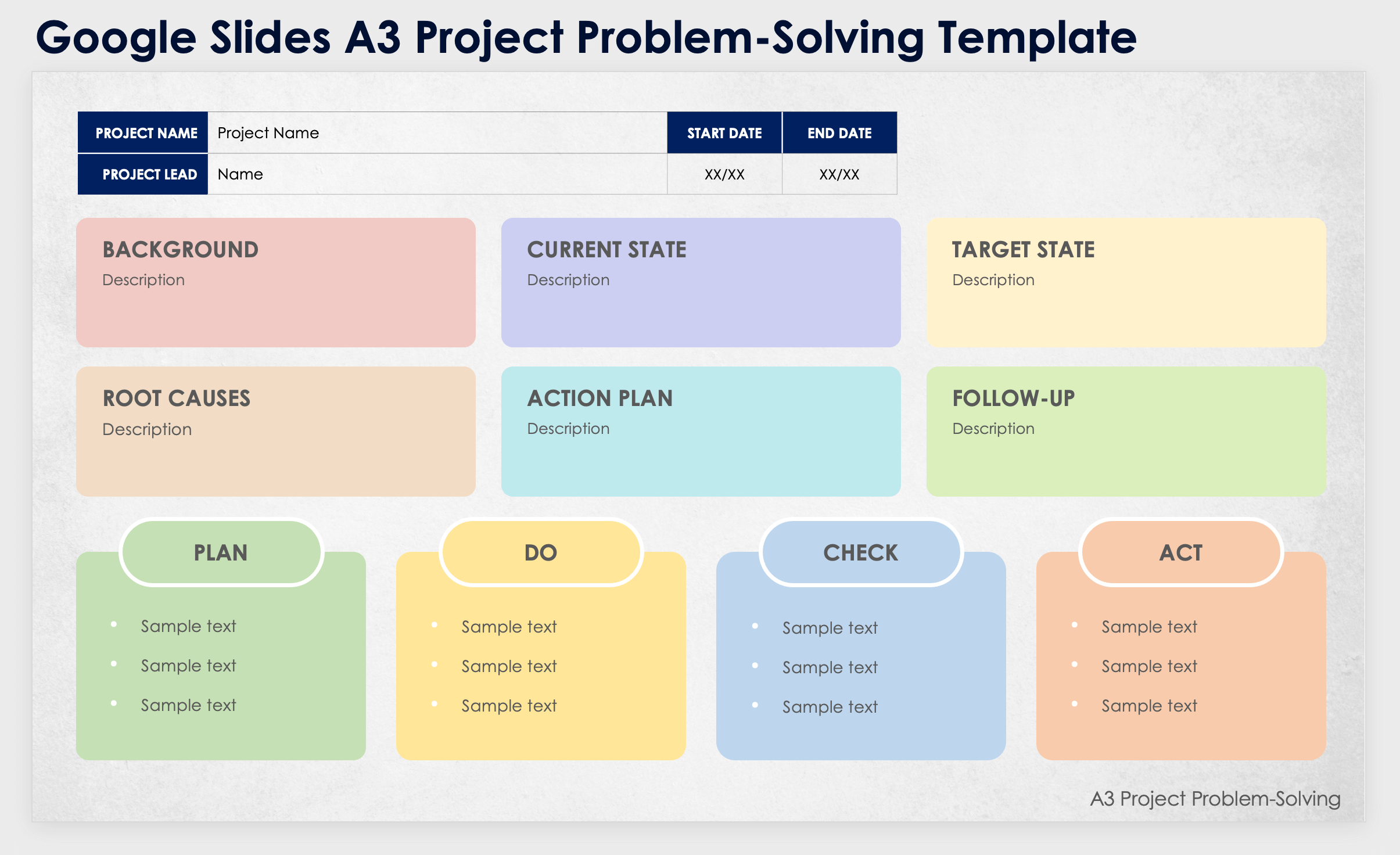Click the start date XX/XX cell
The image size is (1400, 855).
point(724,174)
